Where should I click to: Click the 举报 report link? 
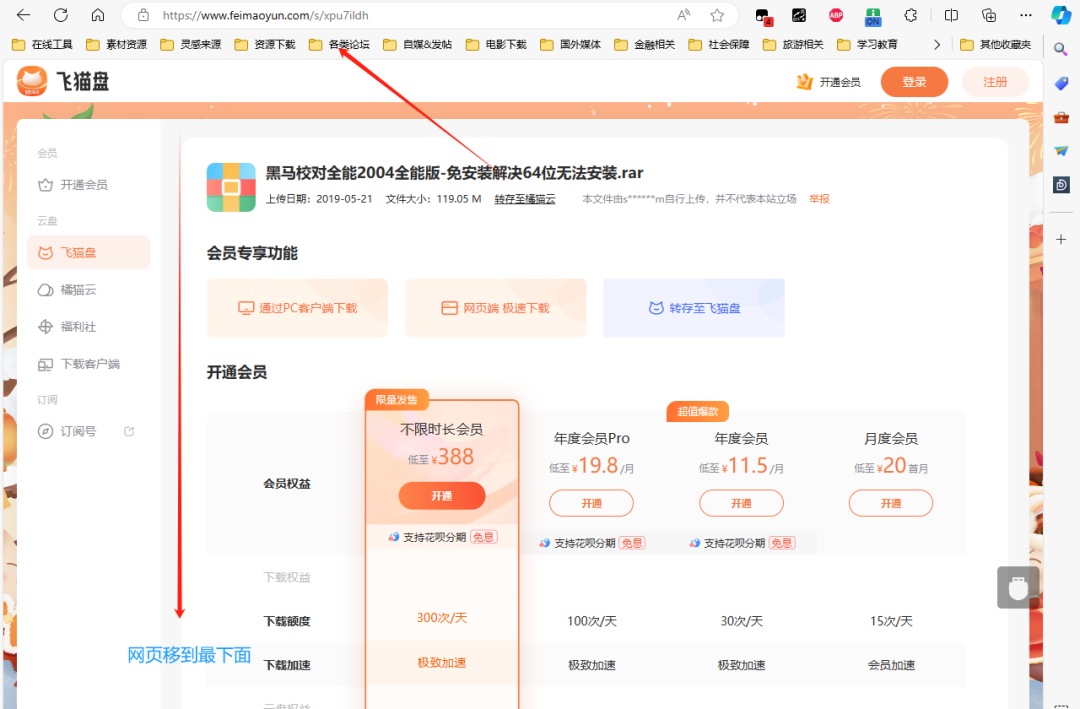(819, 199)
